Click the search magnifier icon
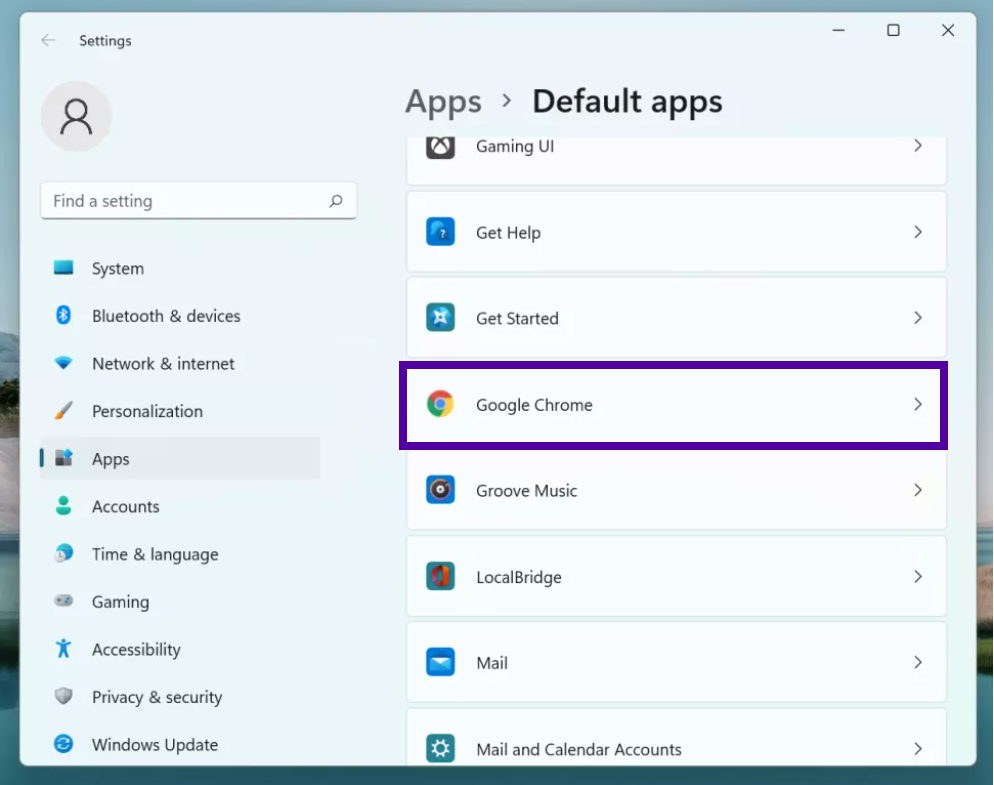Image resolution: width=994 pixels, height=785 pixels. click(336, 201)
